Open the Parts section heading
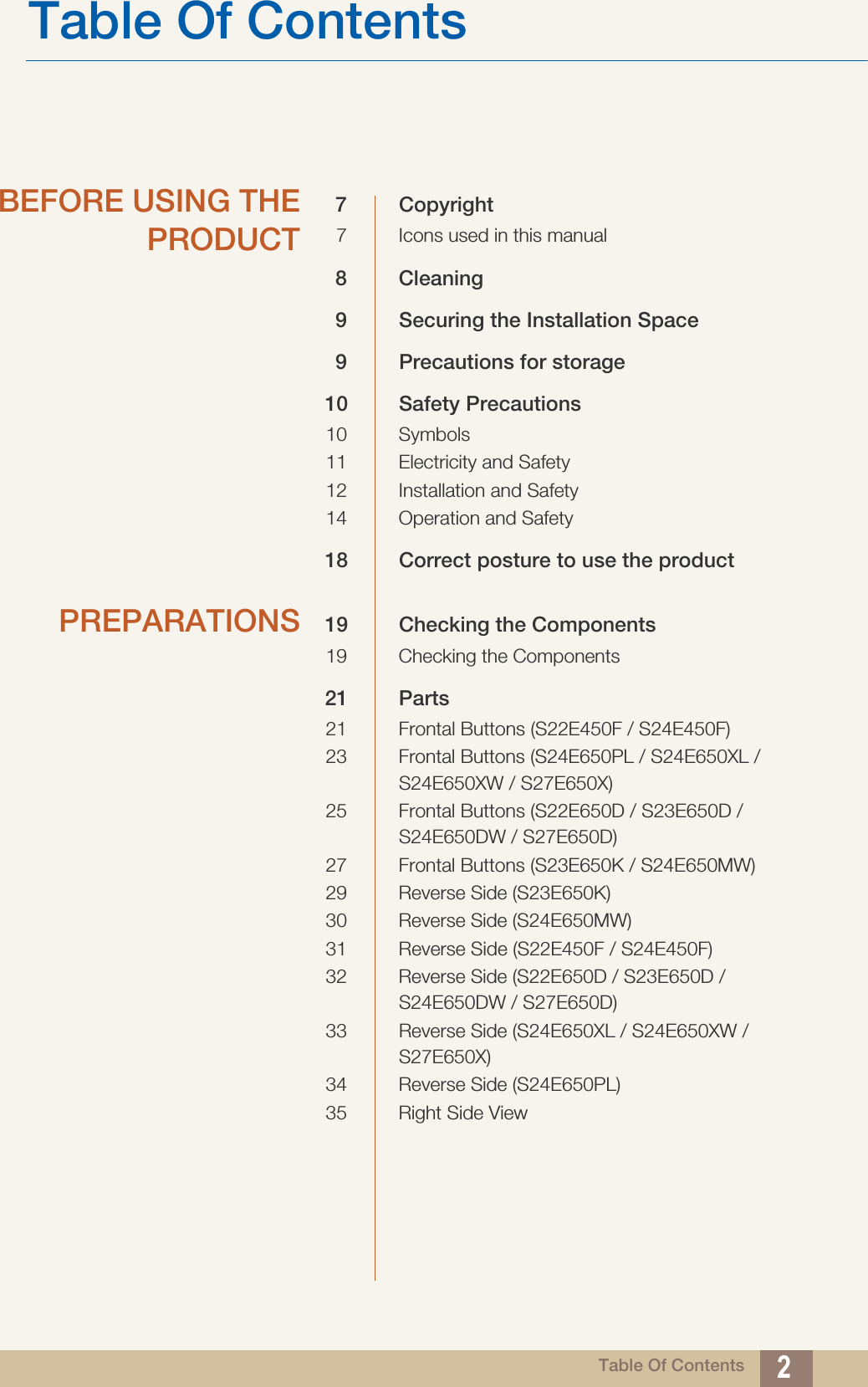868x1387 pixels. tap(424, 699)
